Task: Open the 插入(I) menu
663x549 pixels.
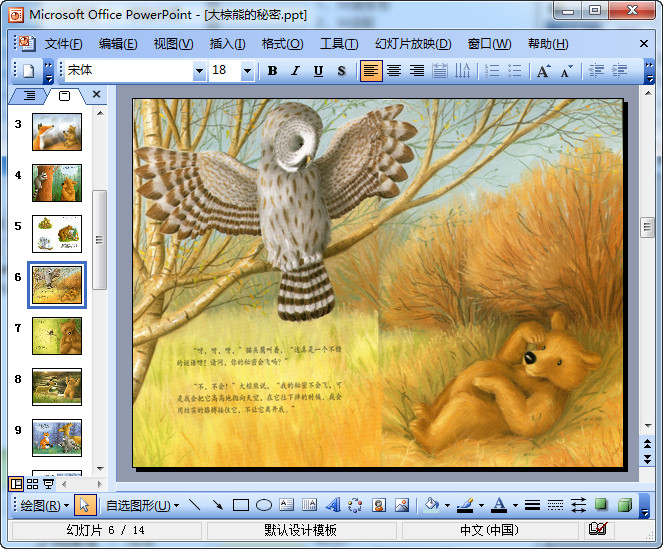Action: [227, 44]
